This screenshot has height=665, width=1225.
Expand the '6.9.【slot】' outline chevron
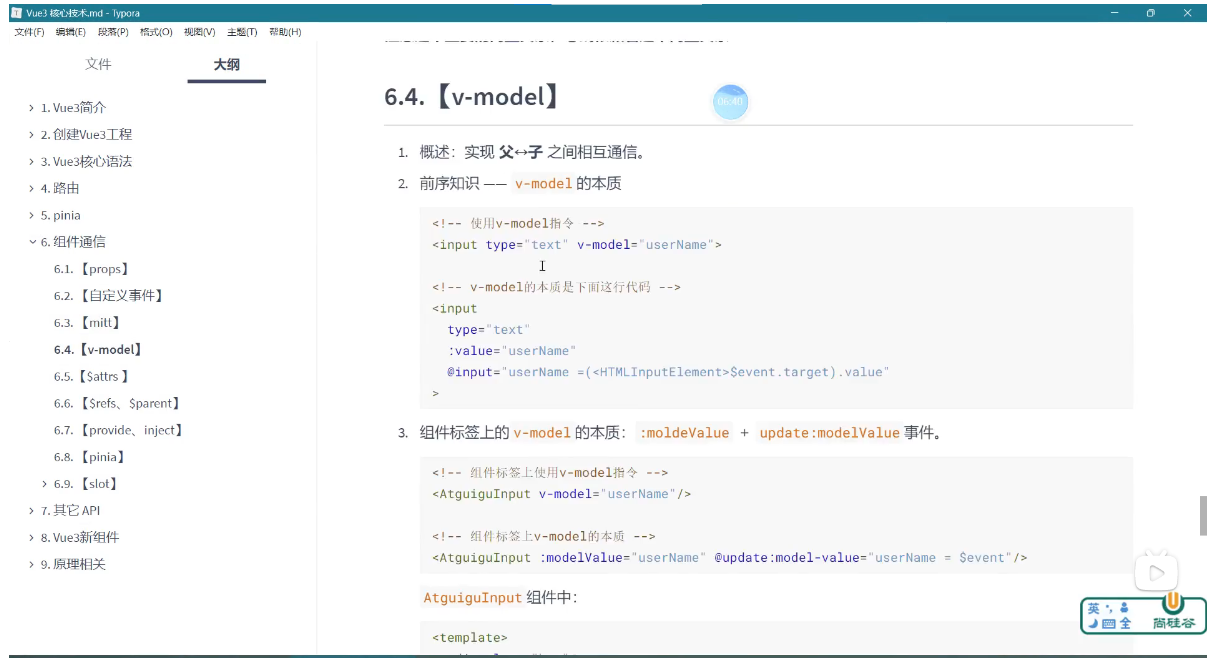pyautogui.click(x=45, y=484)
